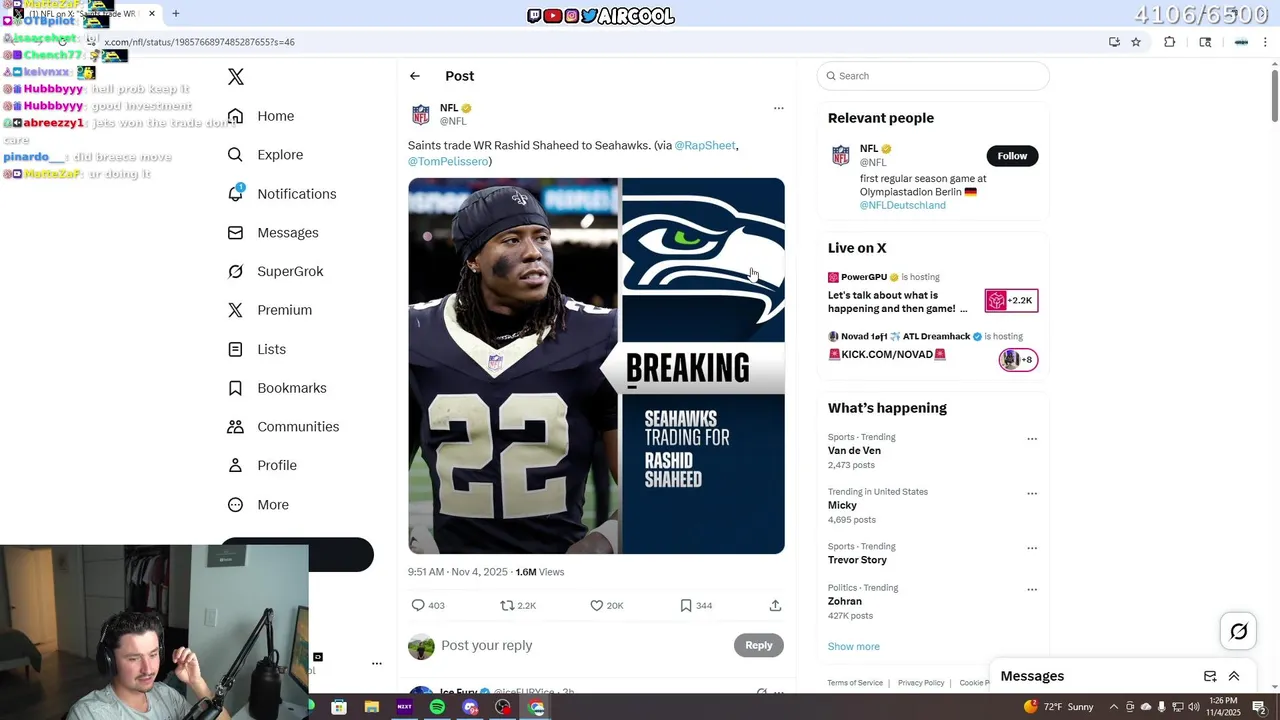Compose new message in Messages drawer
Image resolution: width=1280 pixels, height=720 pixels.
coord(1210,676)
